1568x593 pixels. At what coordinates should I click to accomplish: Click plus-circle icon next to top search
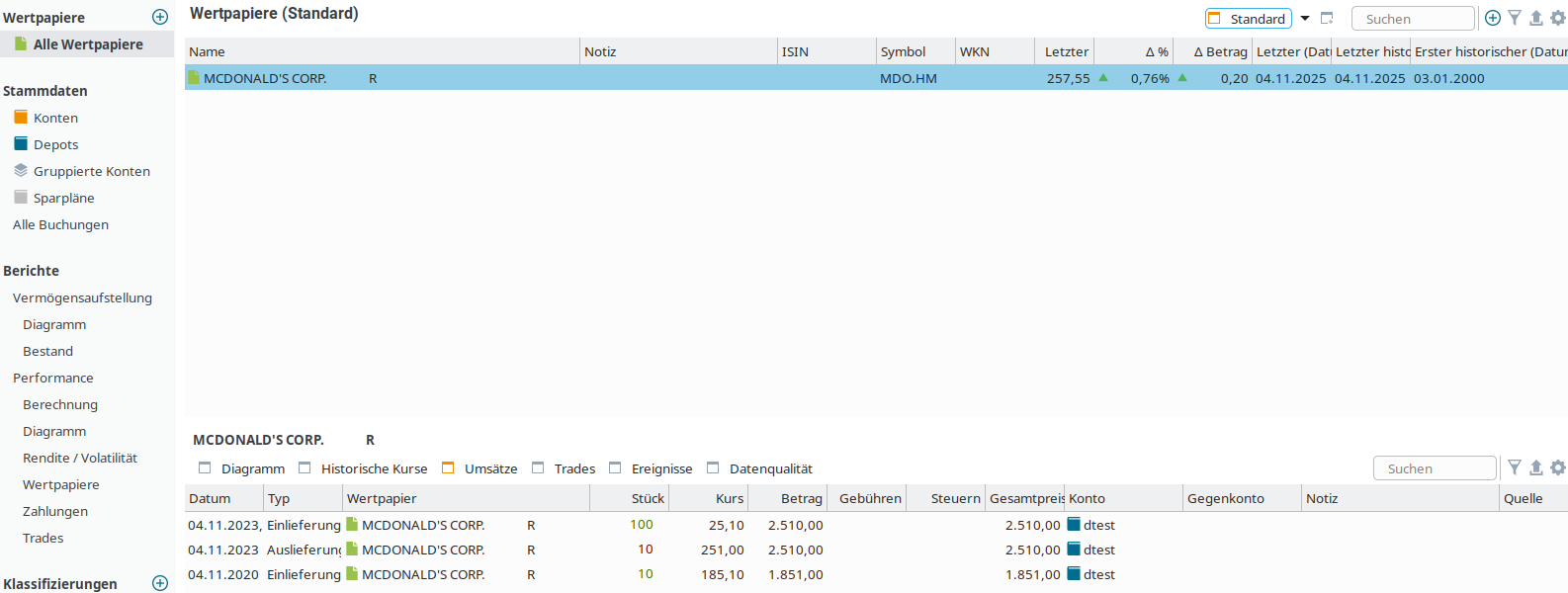coord(1493,18)
